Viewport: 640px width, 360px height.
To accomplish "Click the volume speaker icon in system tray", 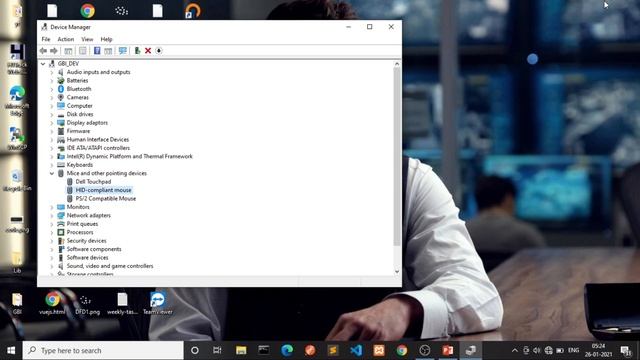I will 537,351.
